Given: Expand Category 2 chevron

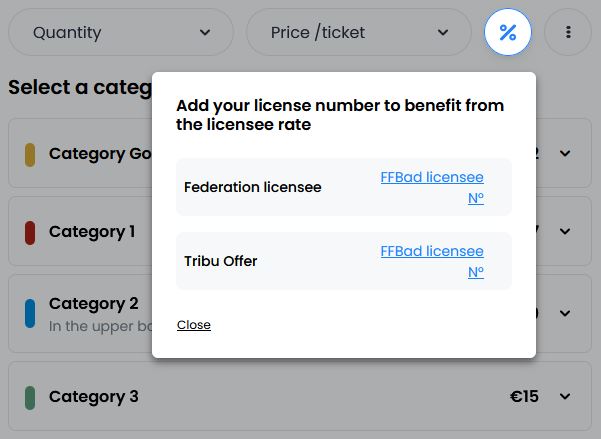Looking at the screenshot, I should coord(565,313).
